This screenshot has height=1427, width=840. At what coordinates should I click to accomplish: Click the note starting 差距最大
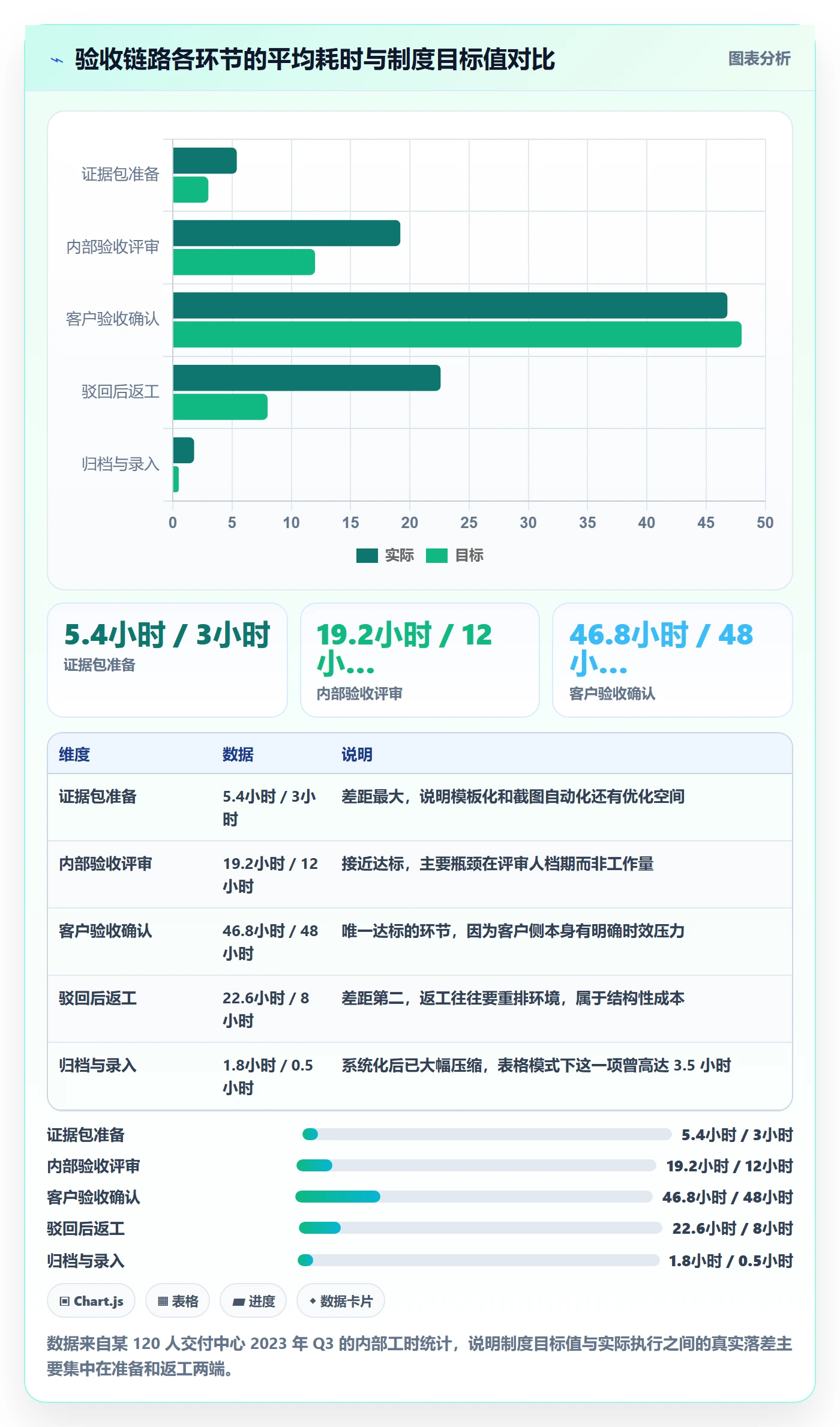(x=513, y=796)
